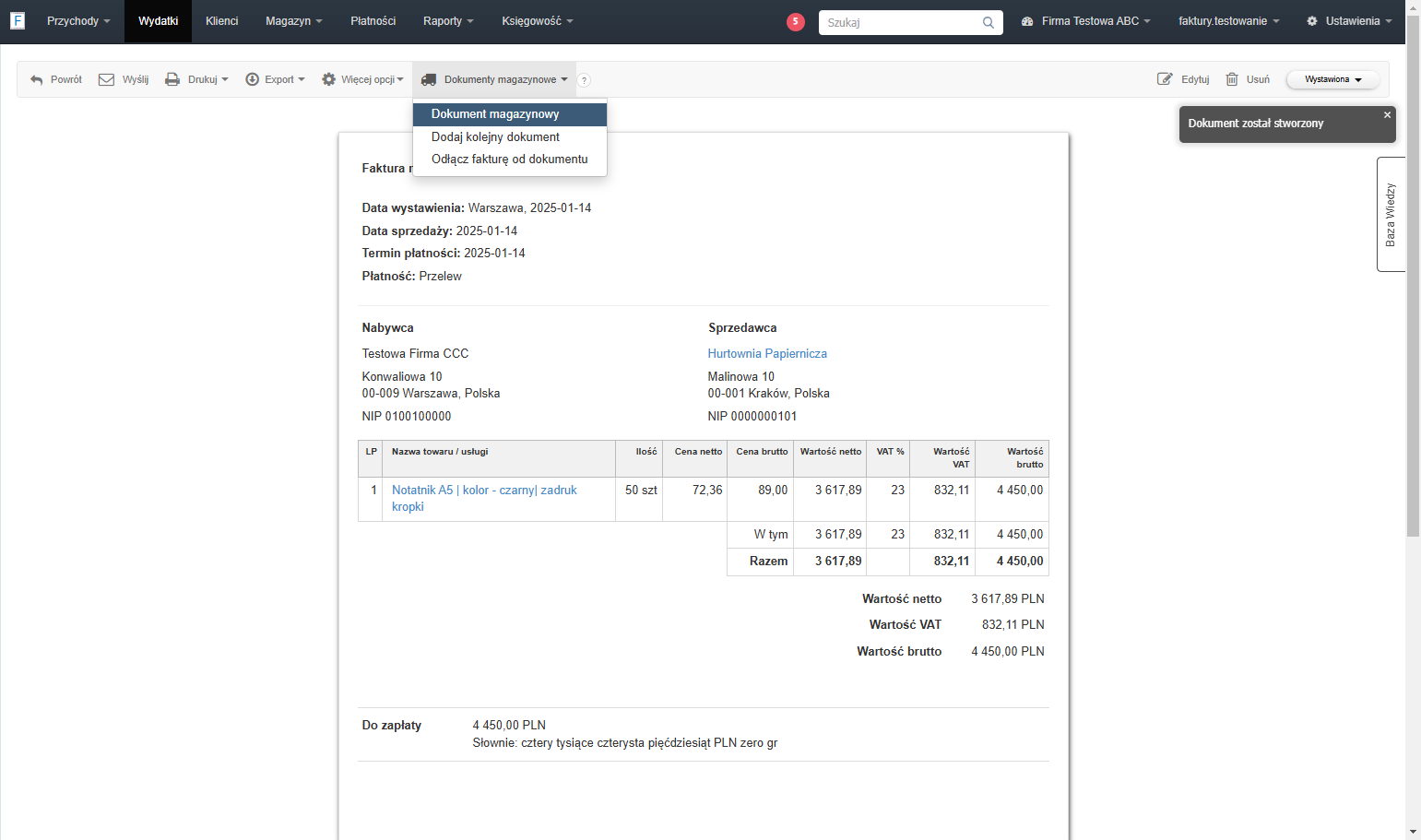The width and height of the screenshot is (1421, 840).
Task: Open the Księgowość dropdown
Action: coord(538,21)
